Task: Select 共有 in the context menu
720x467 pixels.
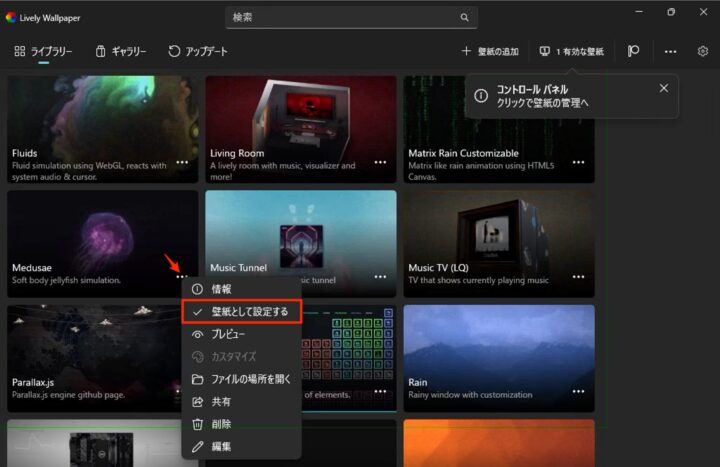Action: coord(242,402)
